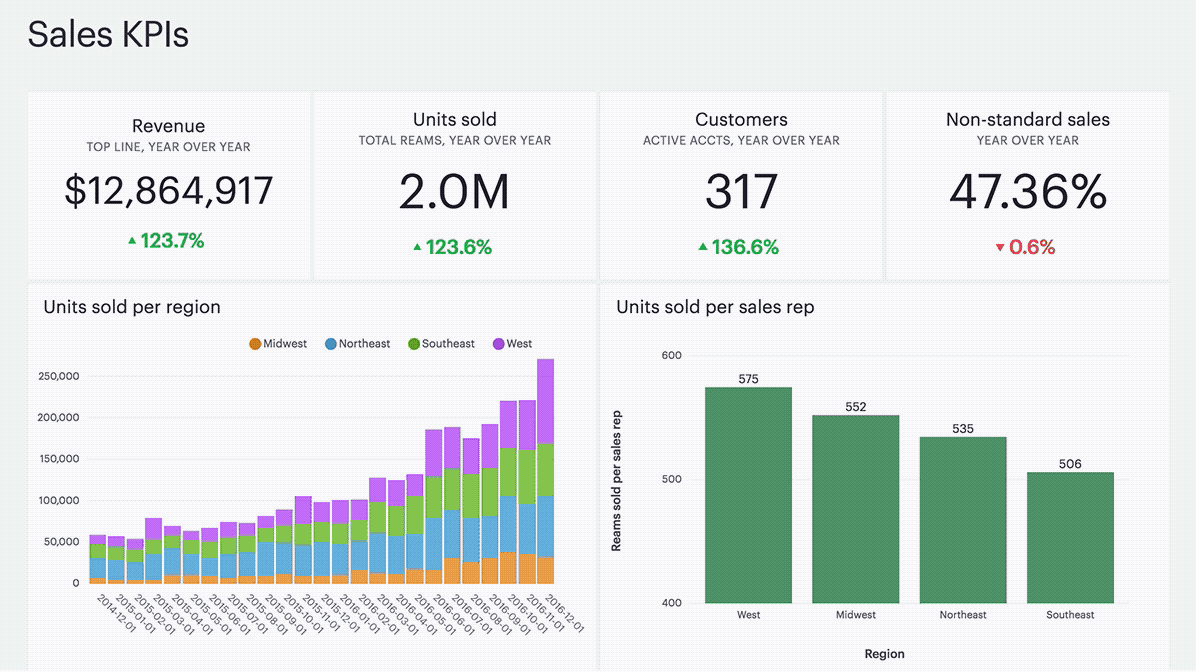Click the "600" axis label in sales rep chart
1196x672 pixels.
672,355
